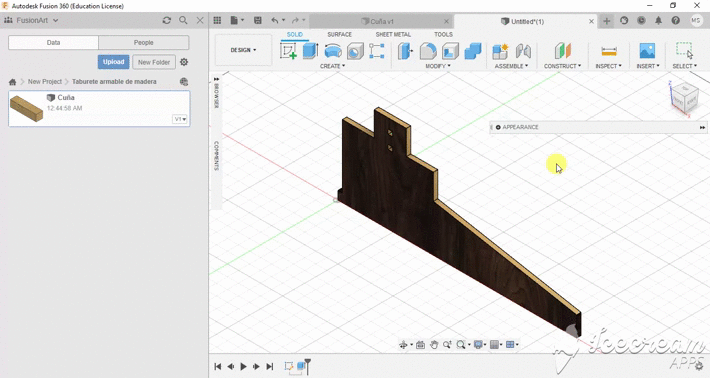The image size is (710, 378).
Task: Open the job status clock icon
Action: [641, 20]
